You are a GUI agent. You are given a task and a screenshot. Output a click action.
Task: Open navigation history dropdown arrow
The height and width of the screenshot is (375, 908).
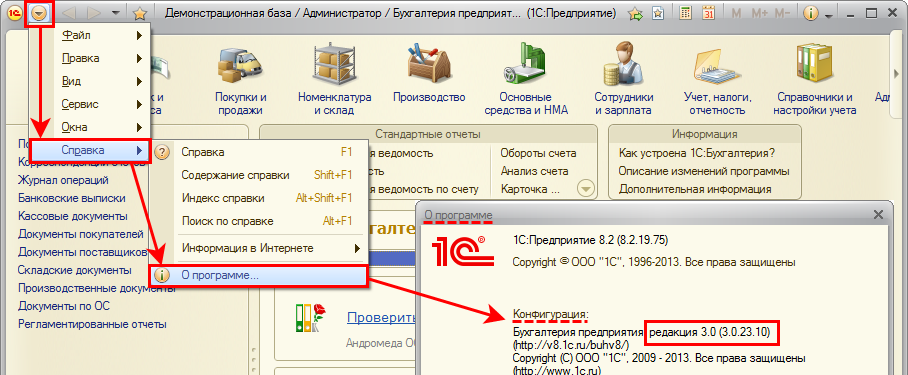(x=116, y=13)
